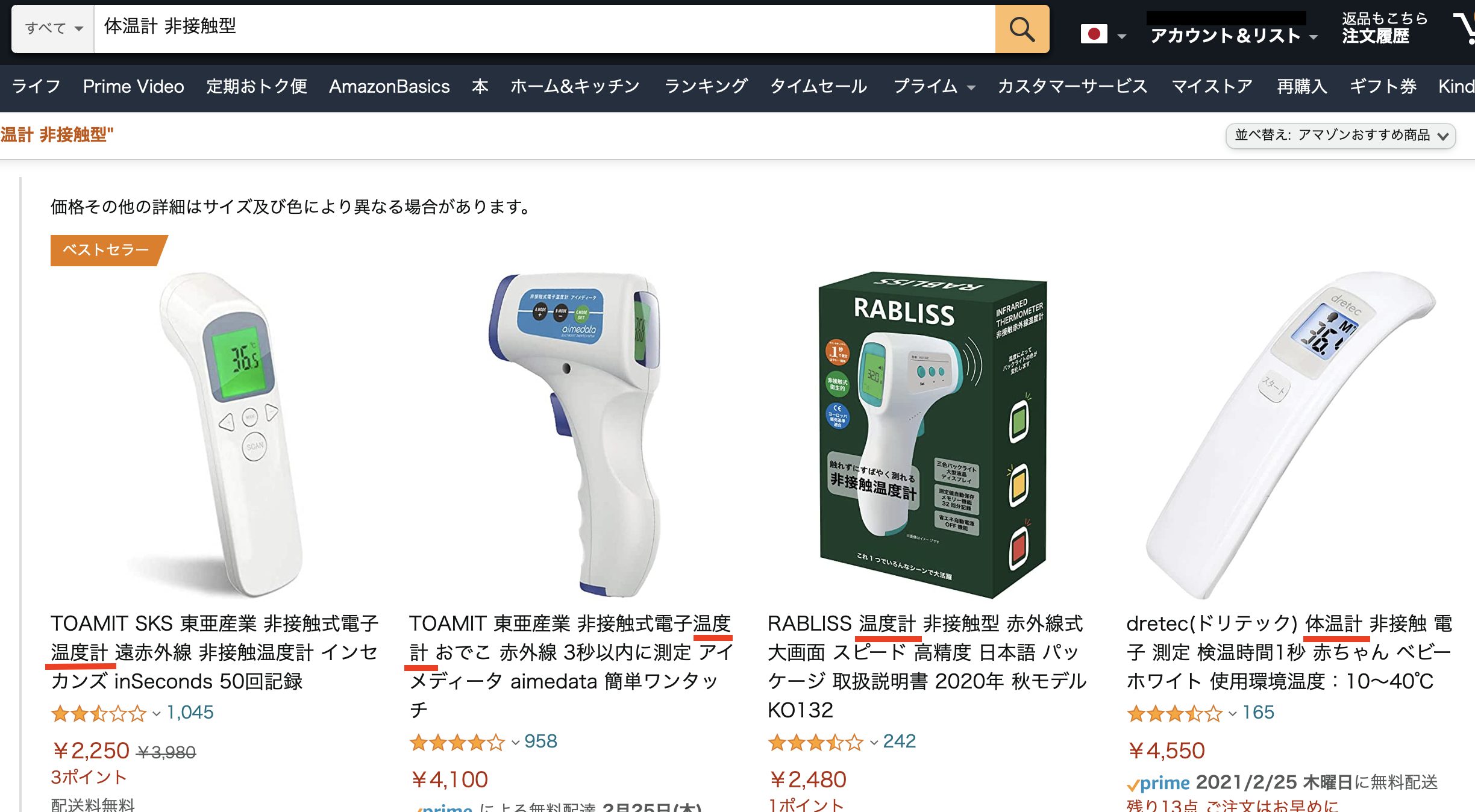Open star rating popover for dretec thermometer
Image resolution: width=1475 pixels, height=812 pixels.
[1181, 713]
